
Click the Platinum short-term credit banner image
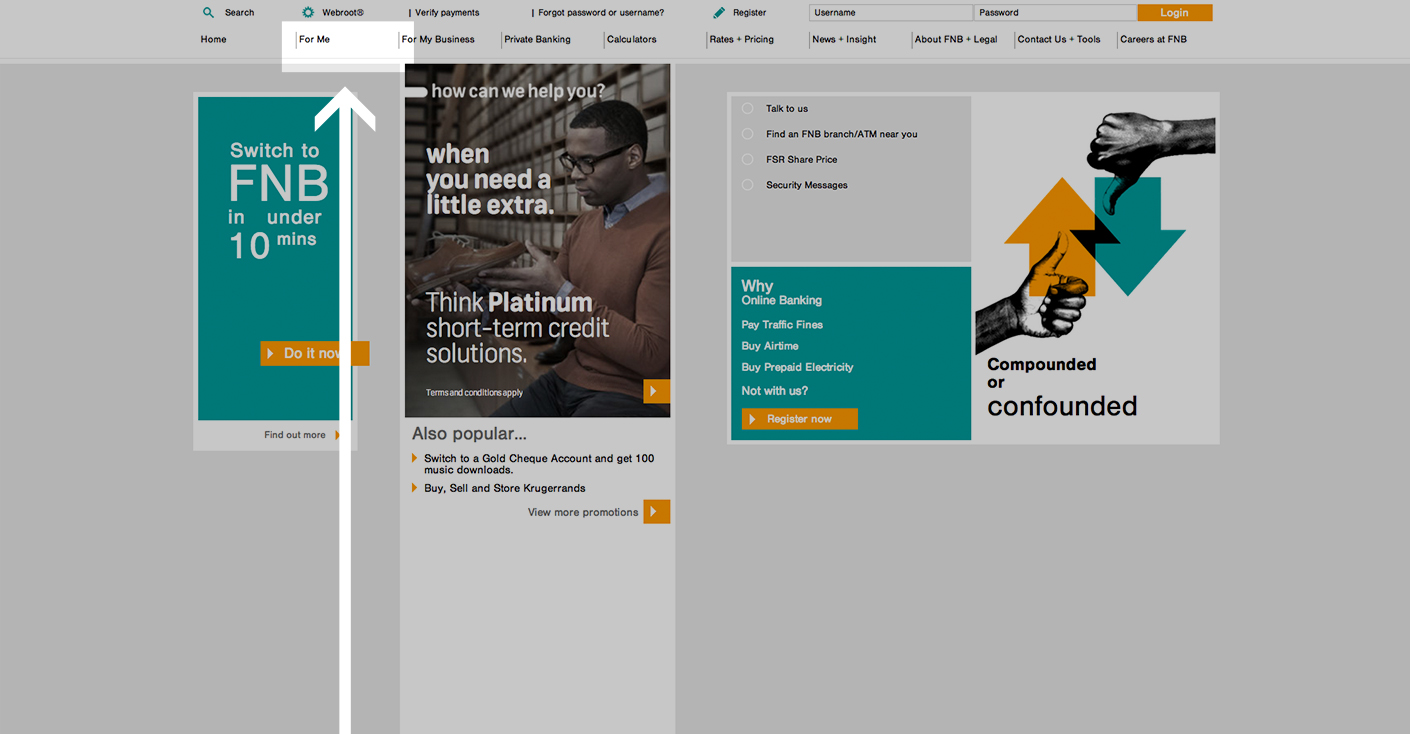(x=537, y=240)
